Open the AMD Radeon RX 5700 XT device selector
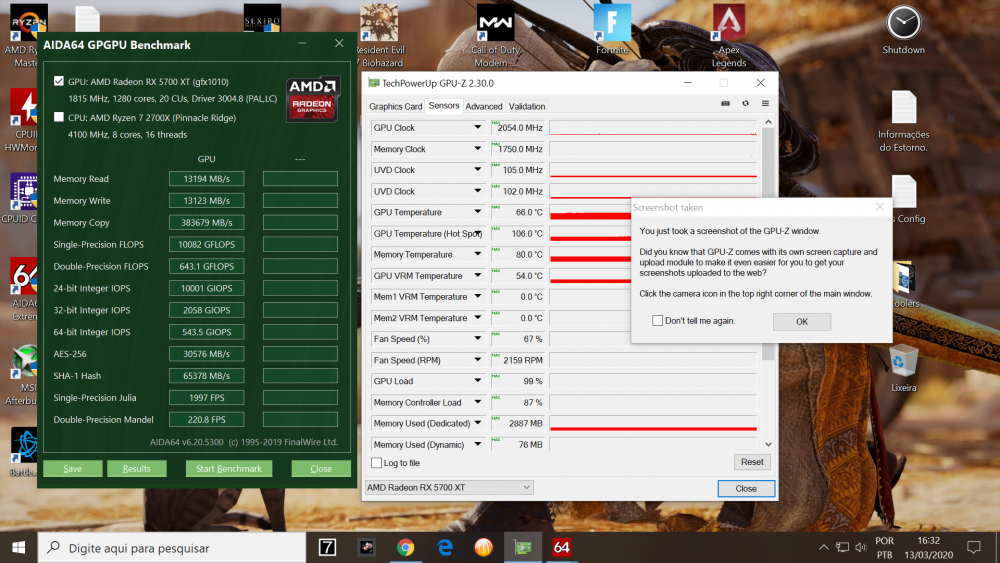This screenshot has height=563, width=1000. click(449, 488)
